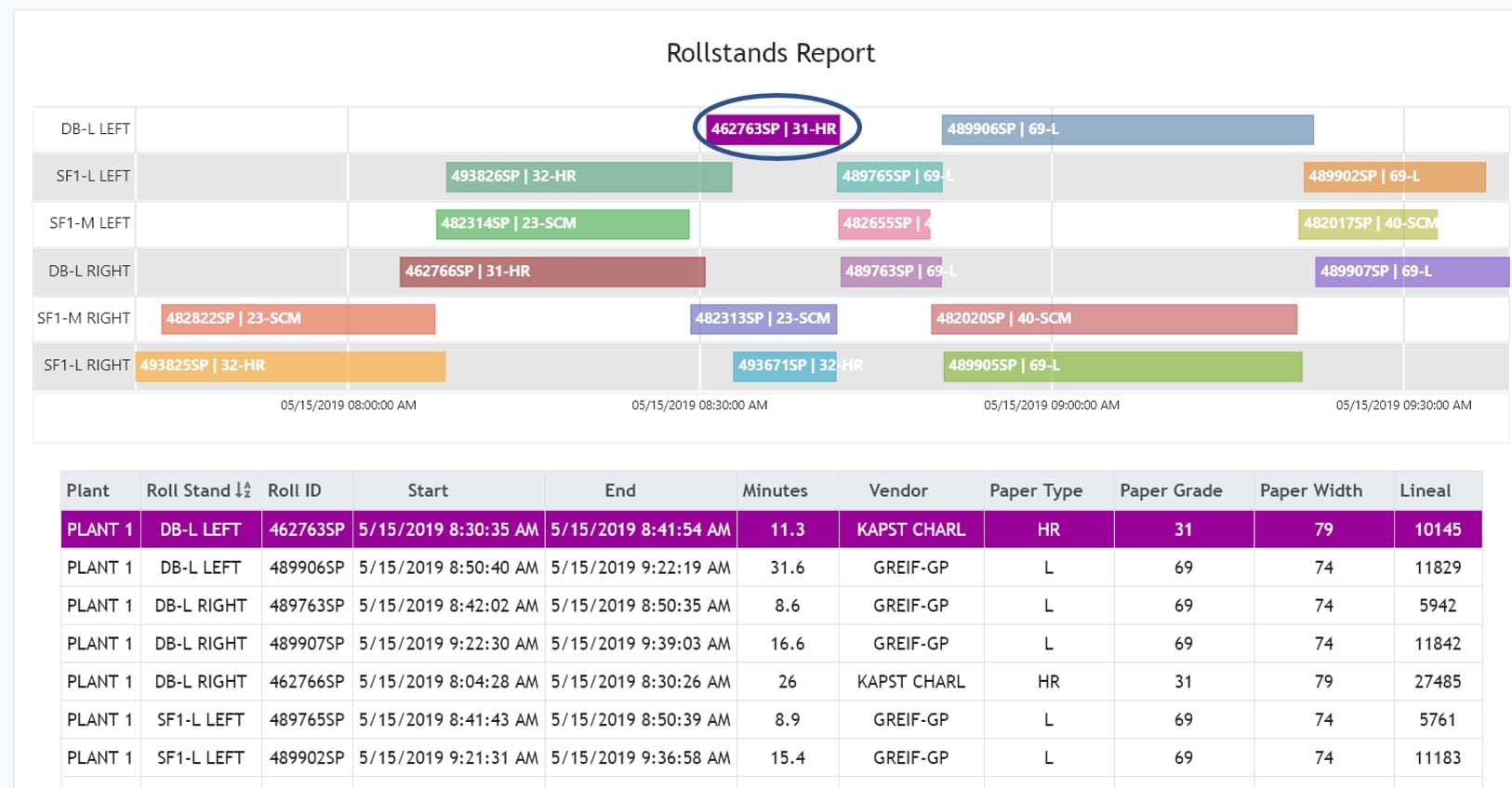Viewport: 1512px width, 788px height.
Task: Select the 489905SP | 69-L green bar
Action: click(x=1122, y=367)
